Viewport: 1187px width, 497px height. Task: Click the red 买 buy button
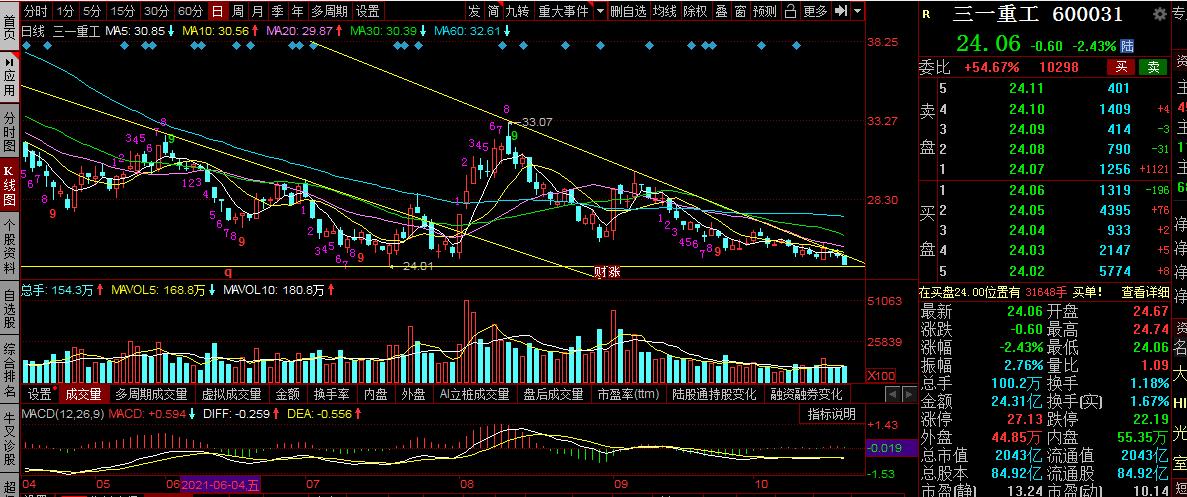click(1120, 67)
